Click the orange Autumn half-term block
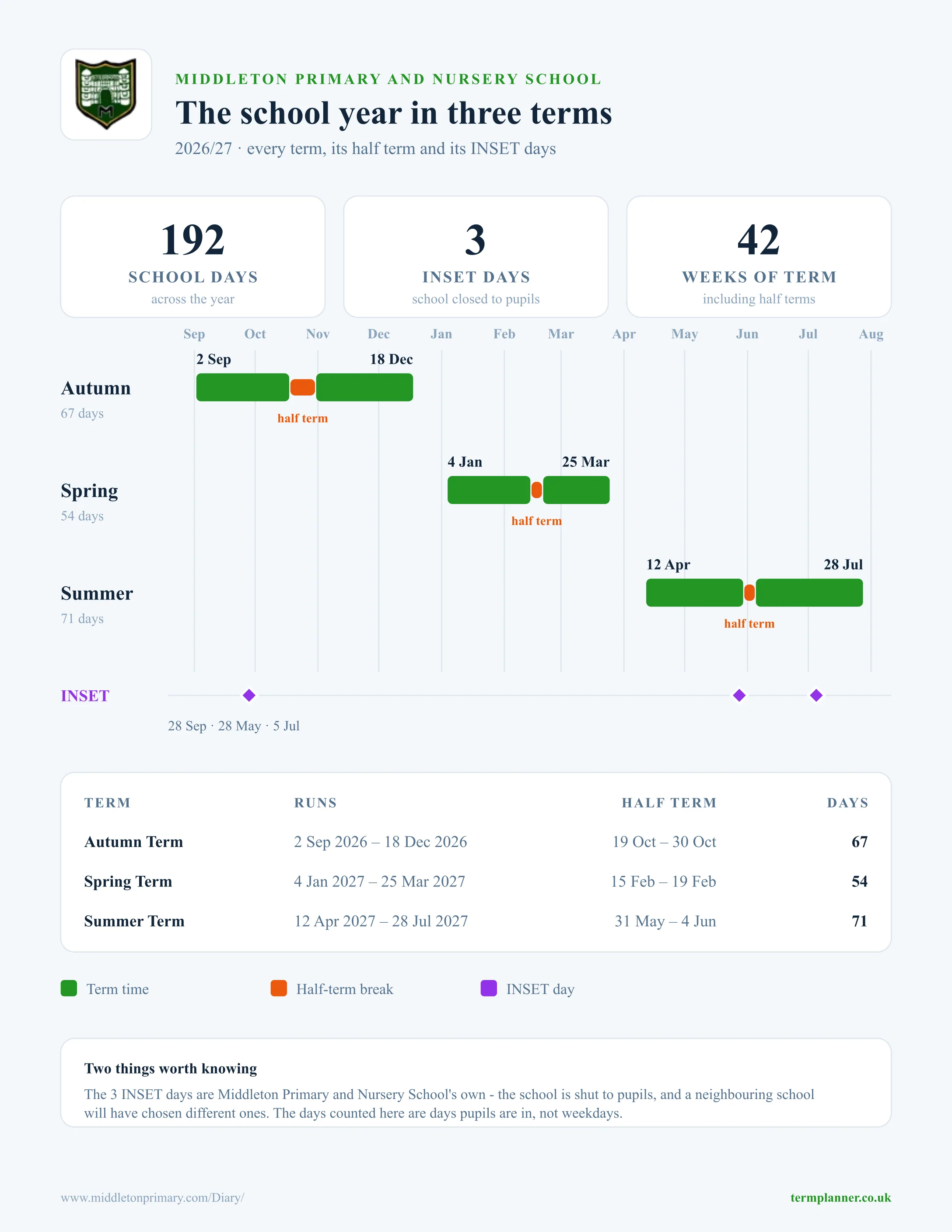The image size is (952, 1232). (303, 387)
